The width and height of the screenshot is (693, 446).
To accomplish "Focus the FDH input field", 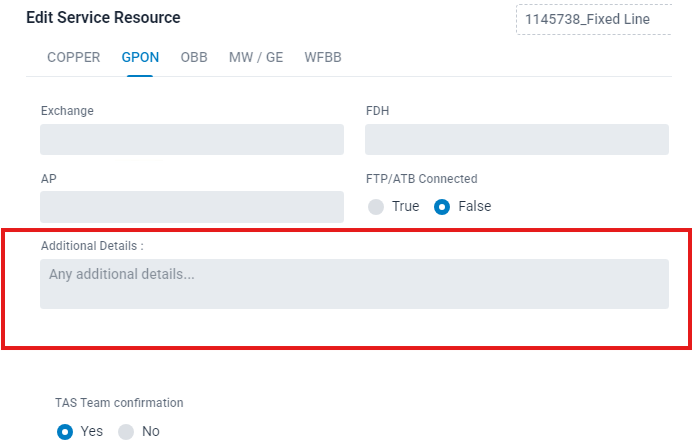I will pyautogui.click(x=516, y=139).
